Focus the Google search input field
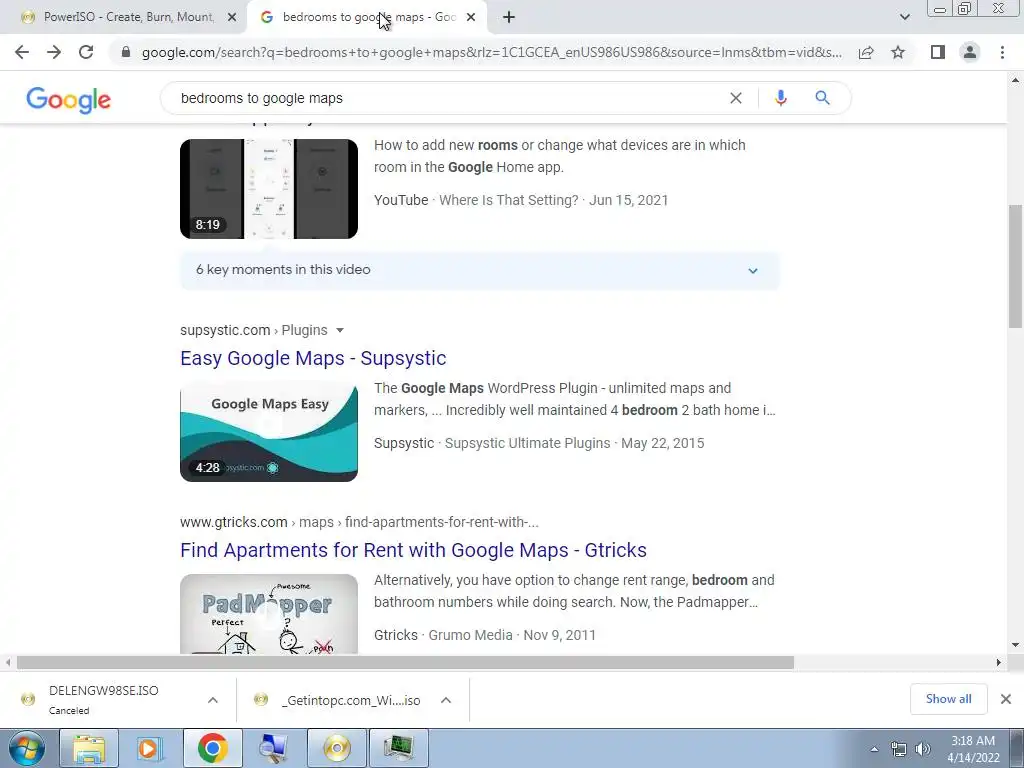The height and width of the screenshot is (768, 1024). pyautogui.click(x=451, y=98)
